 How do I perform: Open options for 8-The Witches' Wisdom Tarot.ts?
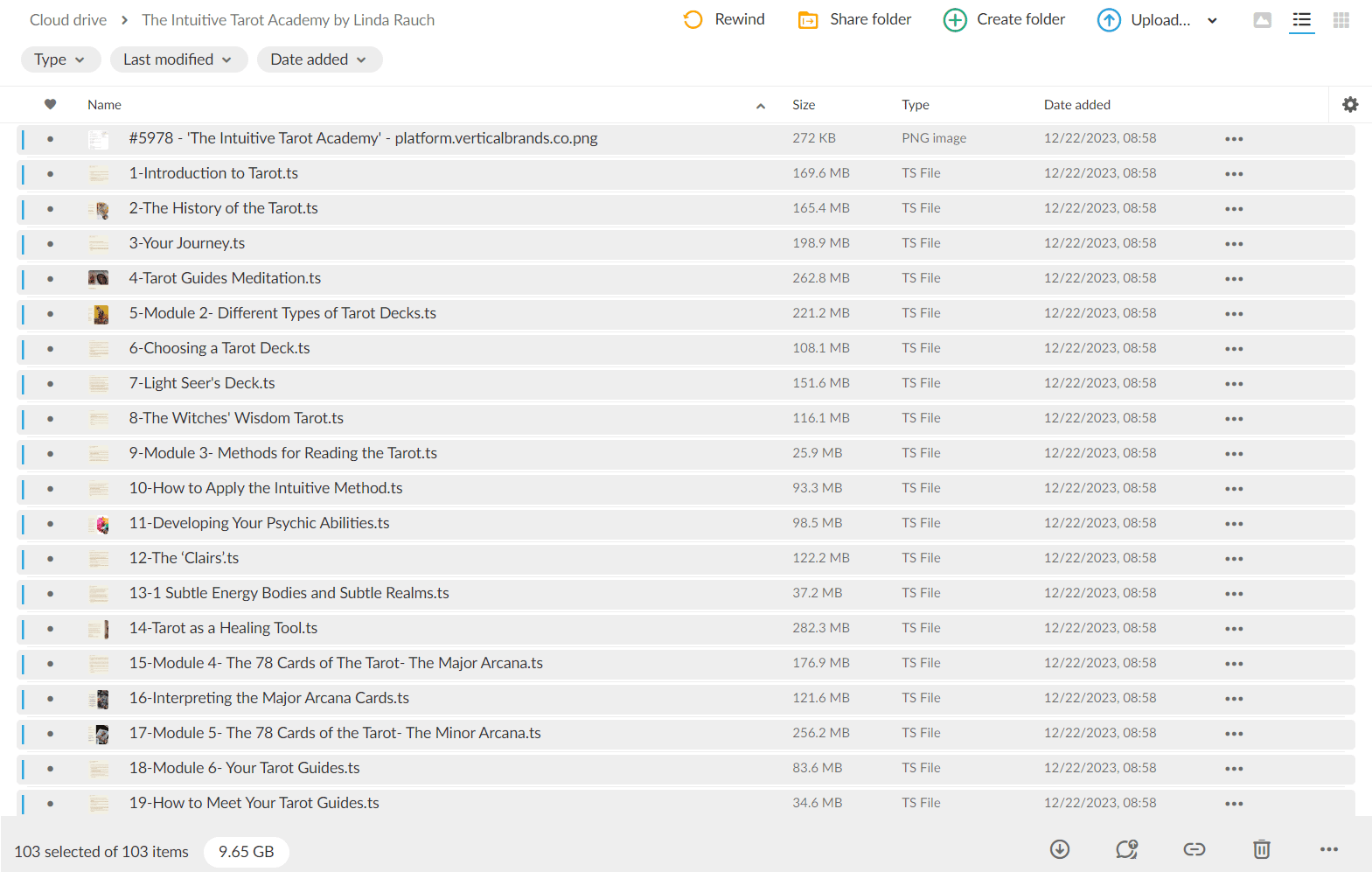tap(1234, 419)
